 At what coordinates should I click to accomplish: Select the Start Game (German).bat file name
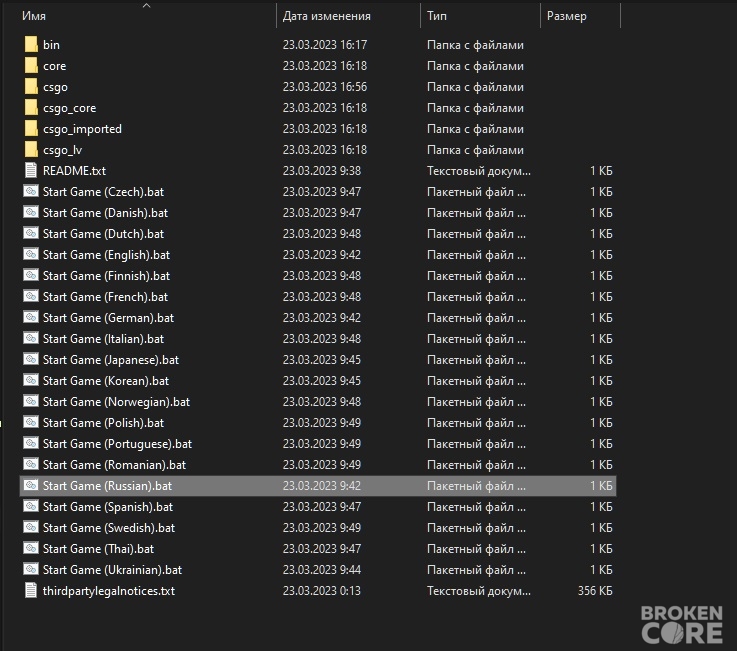108,318
